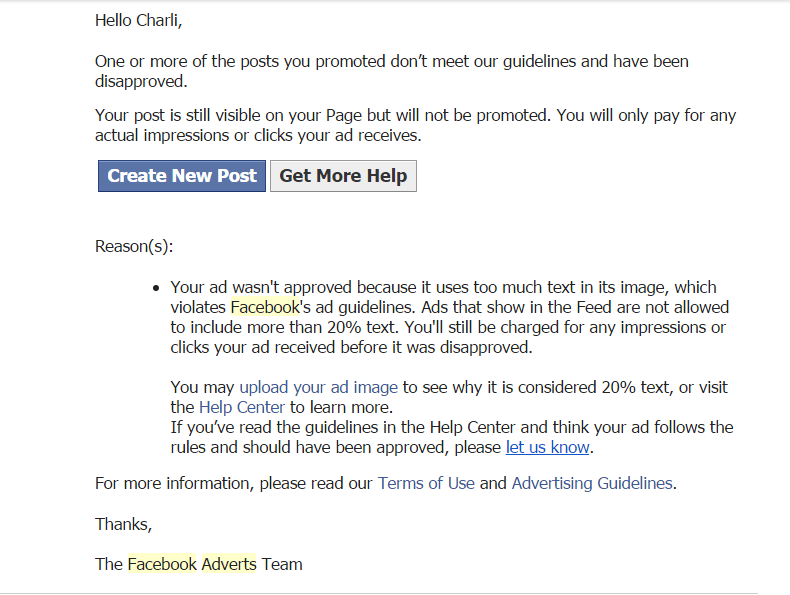The height and width of the screenshot is (595, 790).
Task: Click the bullet point marker
Action: pos(156,288)
